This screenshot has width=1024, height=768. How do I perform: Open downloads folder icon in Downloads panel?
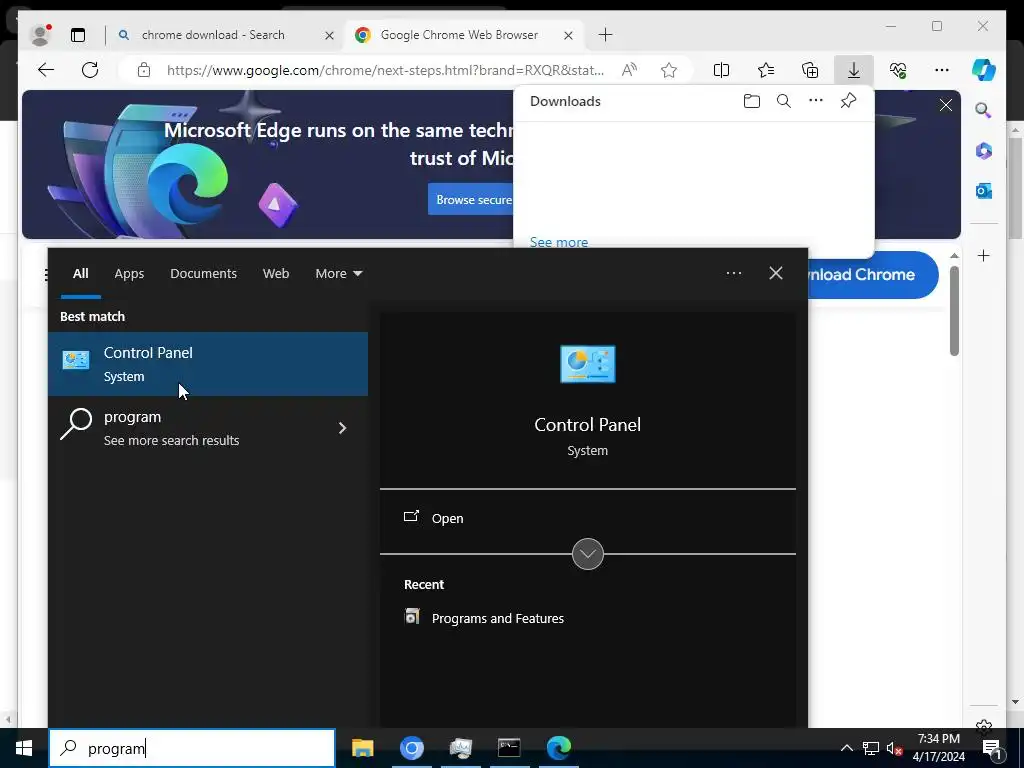tap(752, 101)
